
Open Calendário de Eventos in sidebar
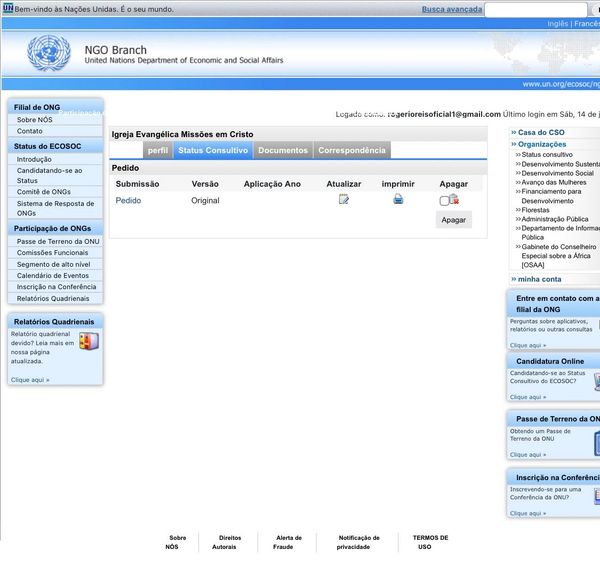click(53, 275)
